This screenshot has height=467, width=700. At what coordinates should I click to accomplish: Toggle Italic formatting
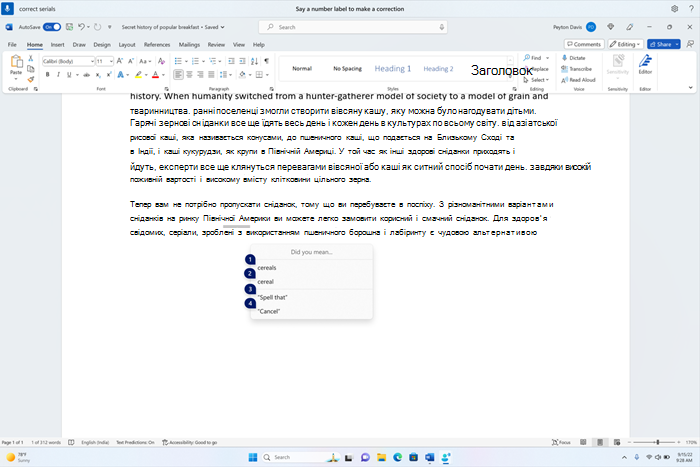coord(58,75)
